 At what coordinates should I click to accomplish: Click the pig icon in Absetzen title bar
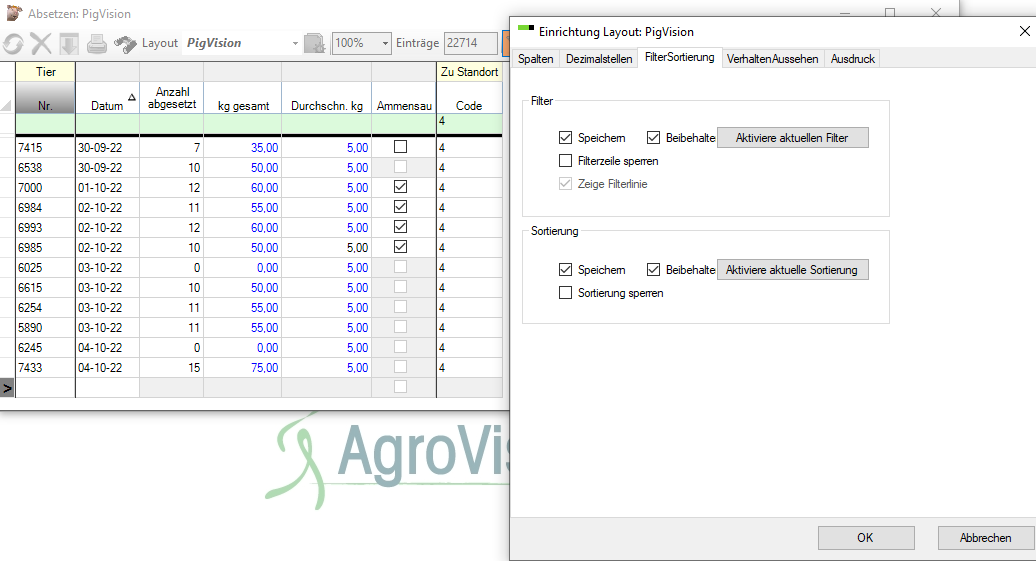(14, 13)
